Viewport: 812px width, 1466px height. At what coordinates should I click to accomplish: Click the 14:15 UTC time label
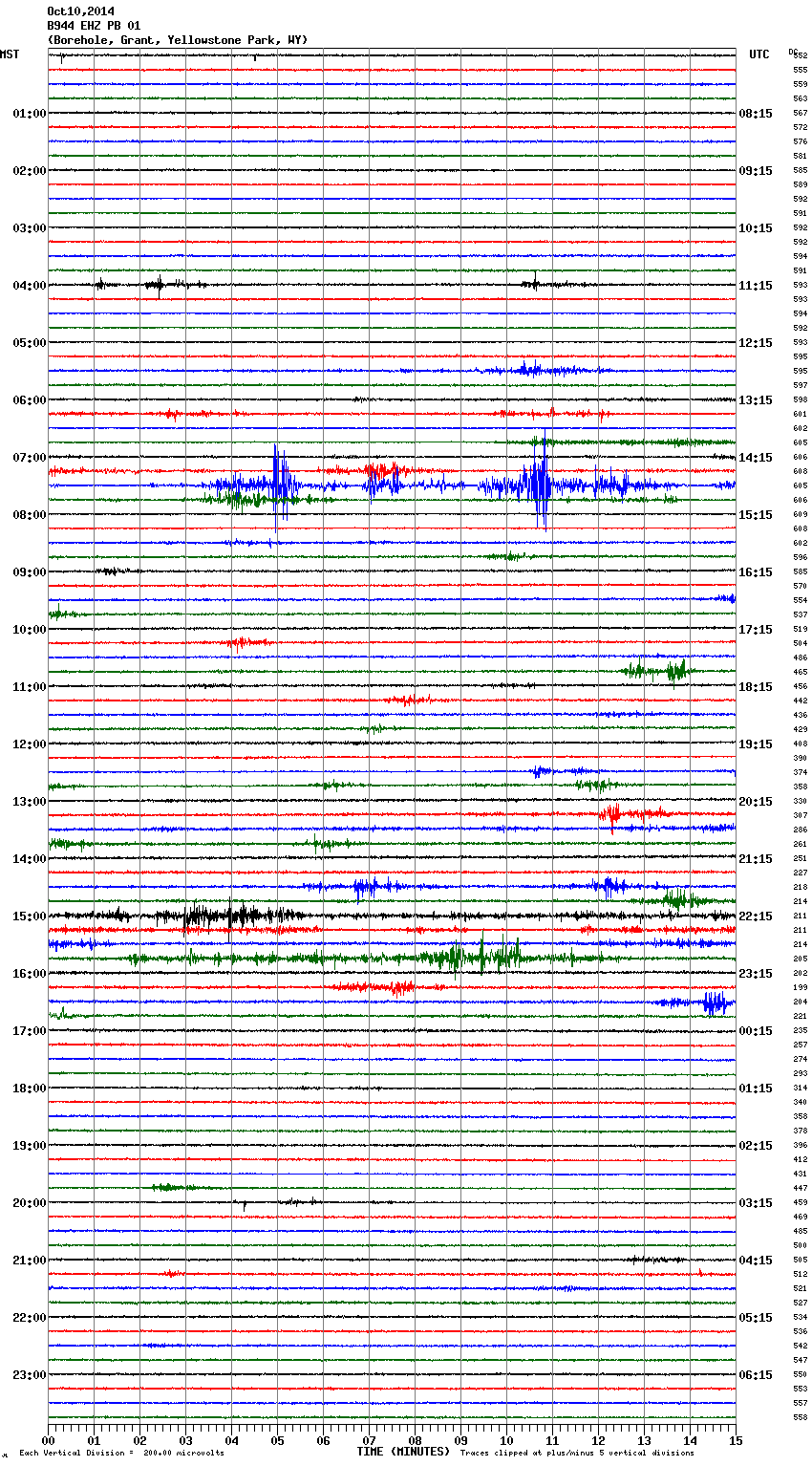click(756, 458)
